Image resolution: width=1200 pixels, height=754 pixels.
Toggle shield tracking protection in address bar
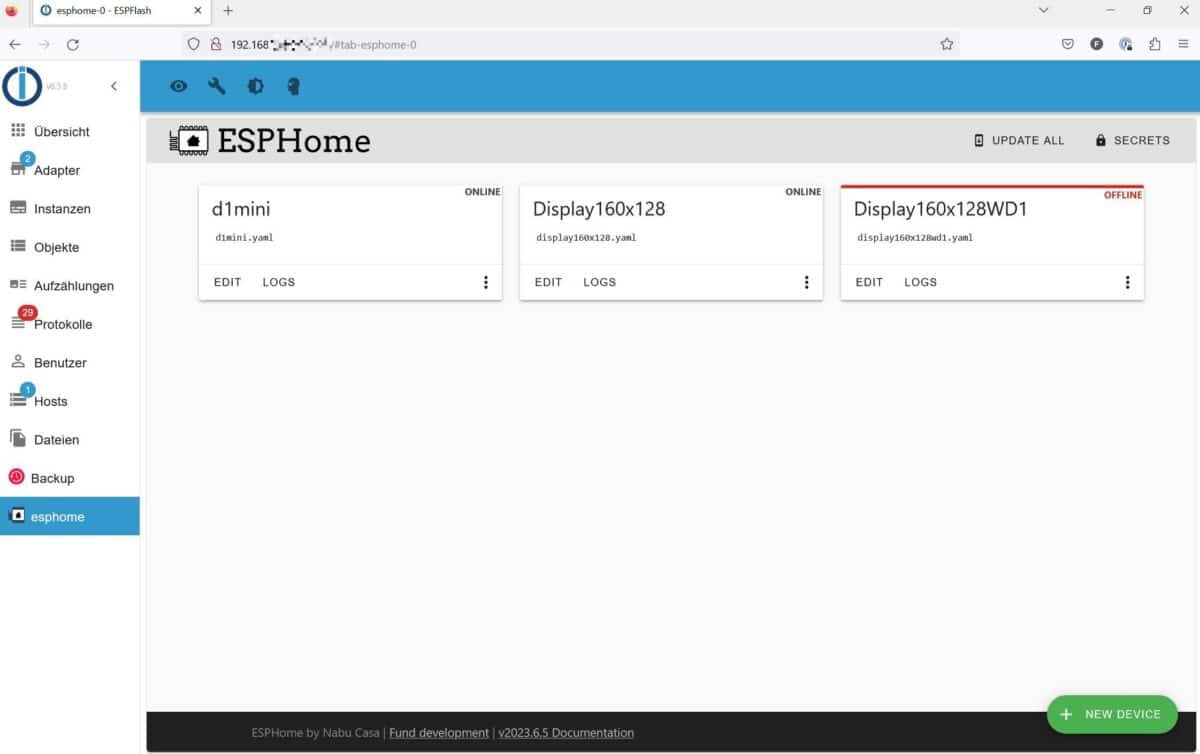click(191, 44)
